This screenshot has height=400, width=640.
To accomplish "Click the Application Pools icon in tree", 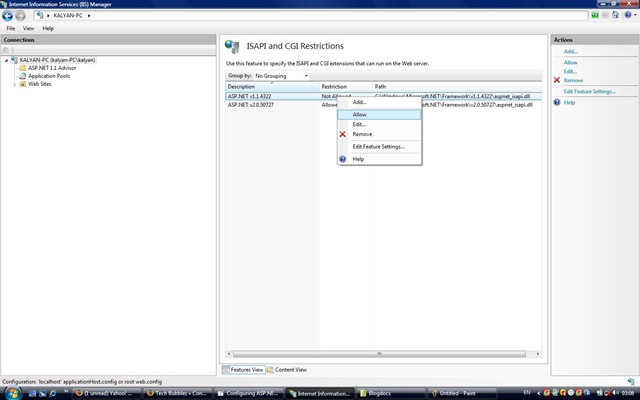I will tap(22, 76).
